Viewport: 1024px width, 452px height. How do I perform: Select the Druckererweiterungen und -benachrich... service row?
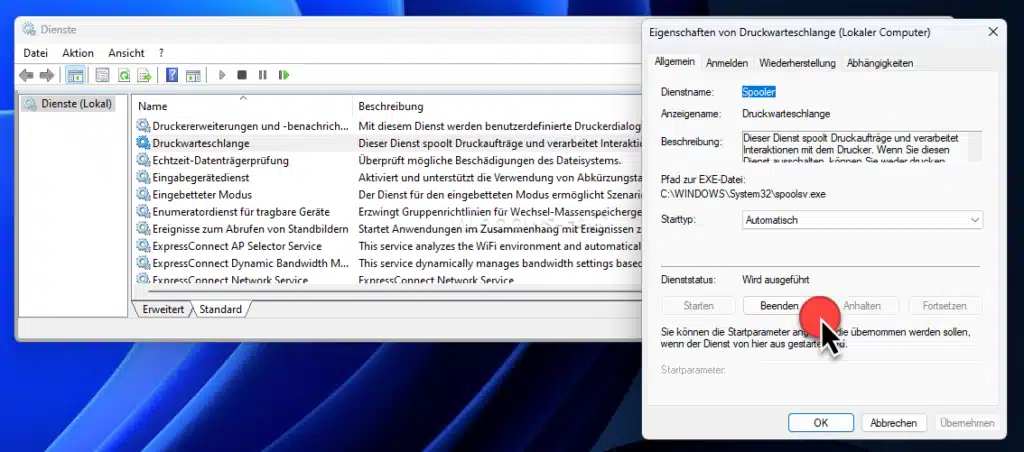click(251, 125)
